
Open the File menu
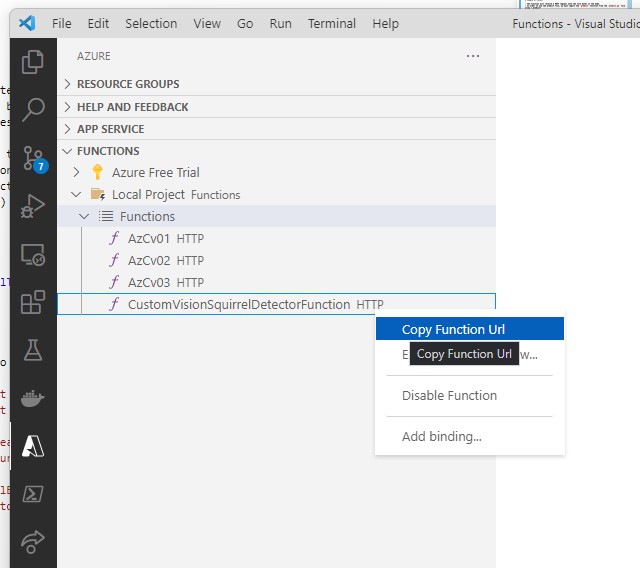(62, 23)
